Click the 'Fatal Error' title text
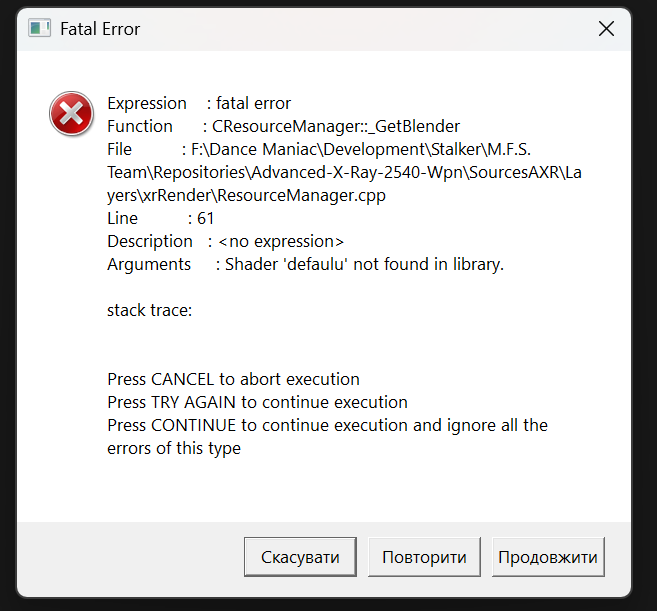The height and width of the screenshot is (611, 657). click(100, 29)
